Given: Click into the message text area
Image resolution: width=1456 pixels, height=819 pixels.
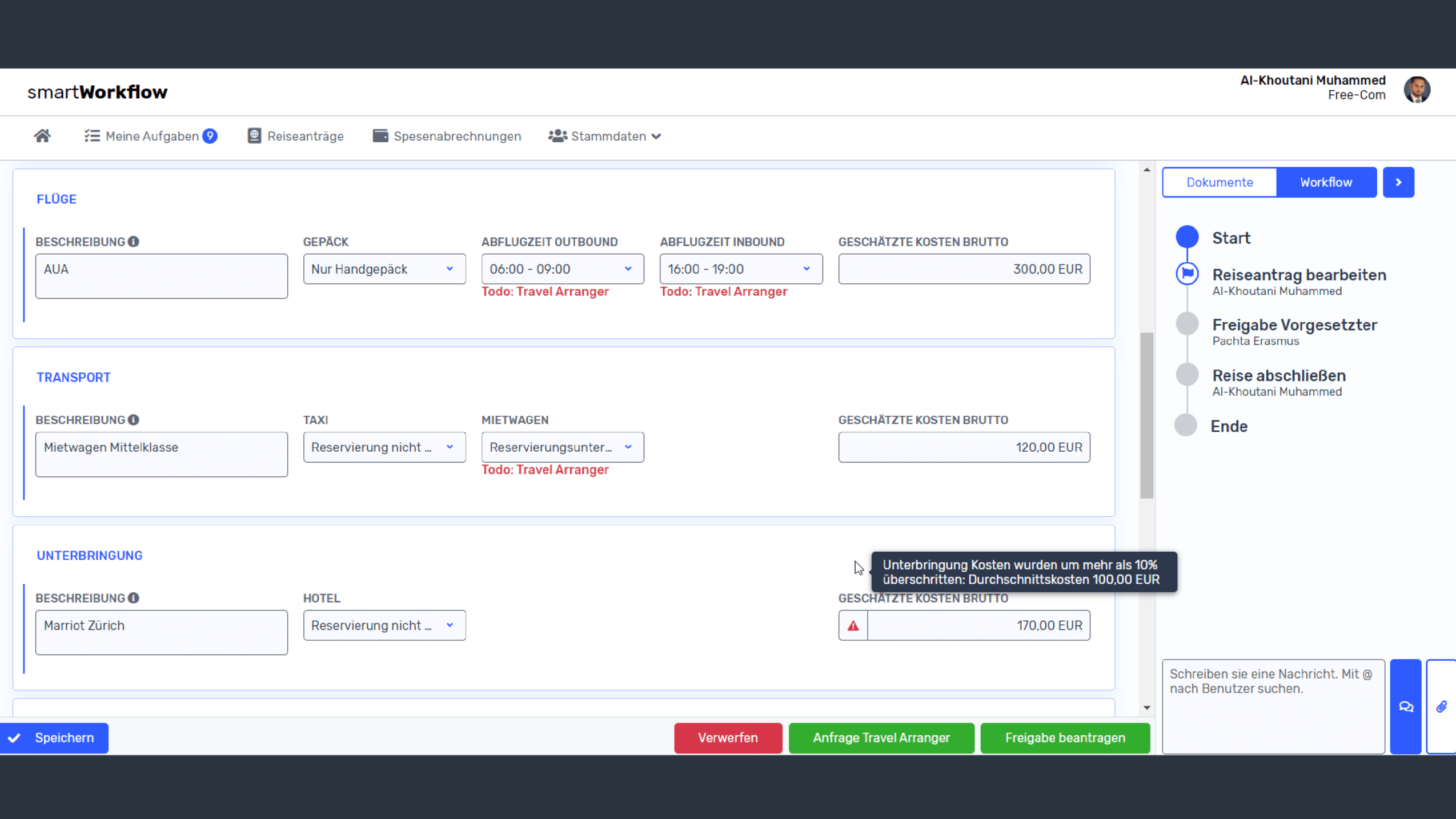Looking at the screenshot, I should click(1273, 706).
